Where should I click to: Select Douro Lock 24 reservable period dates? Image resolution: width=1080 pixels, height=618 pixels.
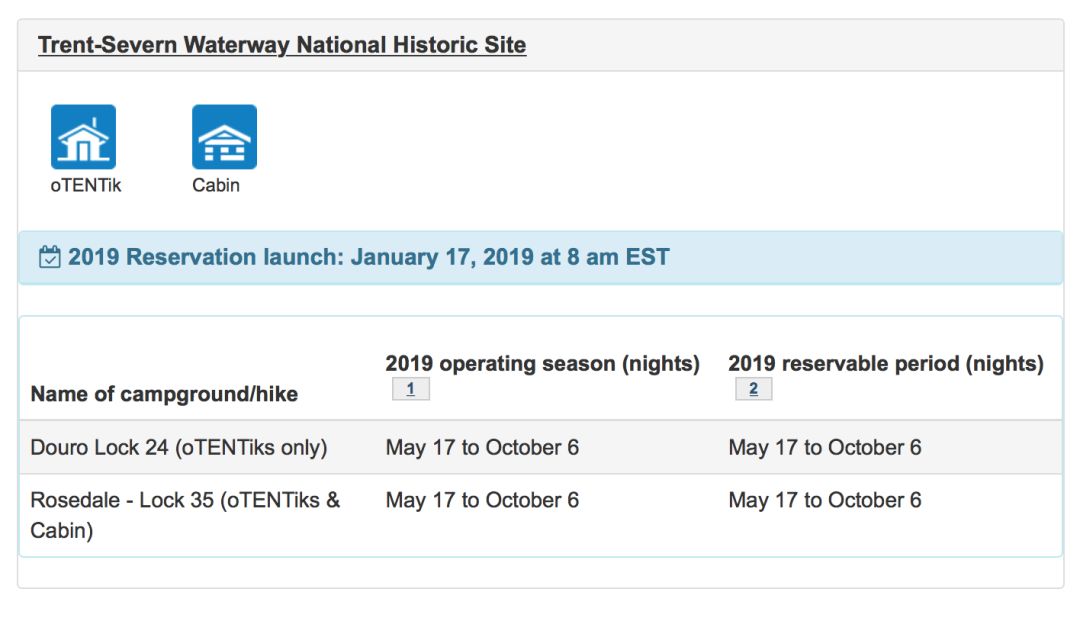coord(824,447)
